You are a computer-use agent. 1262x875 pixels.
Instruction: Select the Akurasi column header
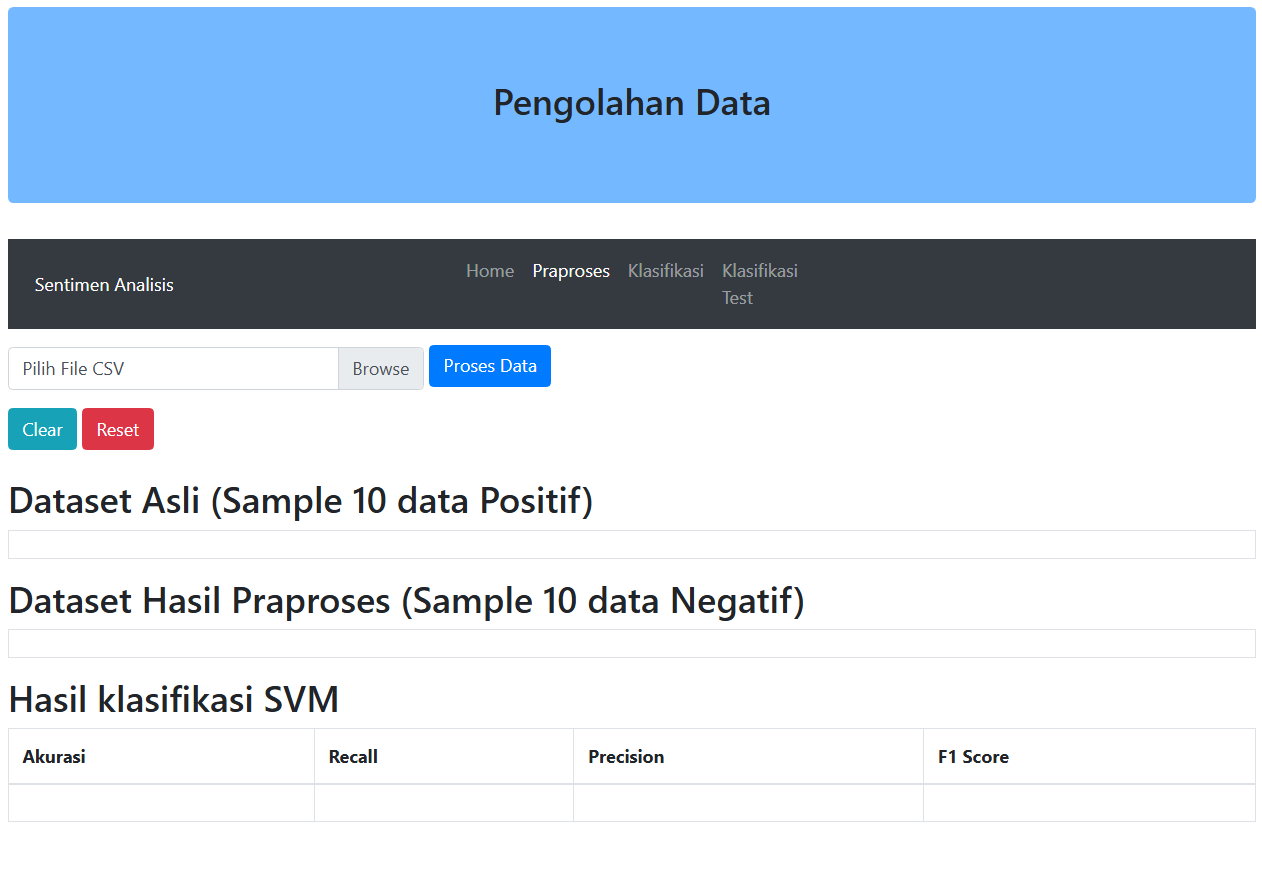(54, 757)
